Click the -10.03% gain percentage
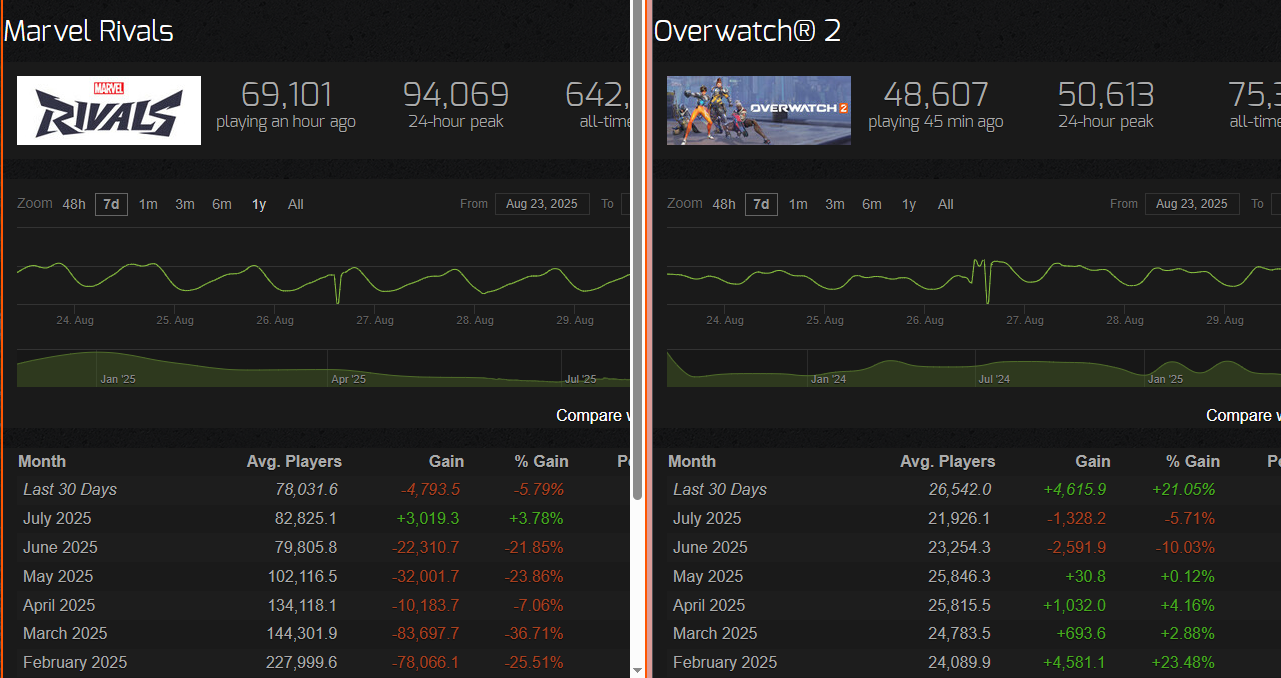Image resolution: width=1281 pixels, height=678 pixels. tap(1185, 547)
